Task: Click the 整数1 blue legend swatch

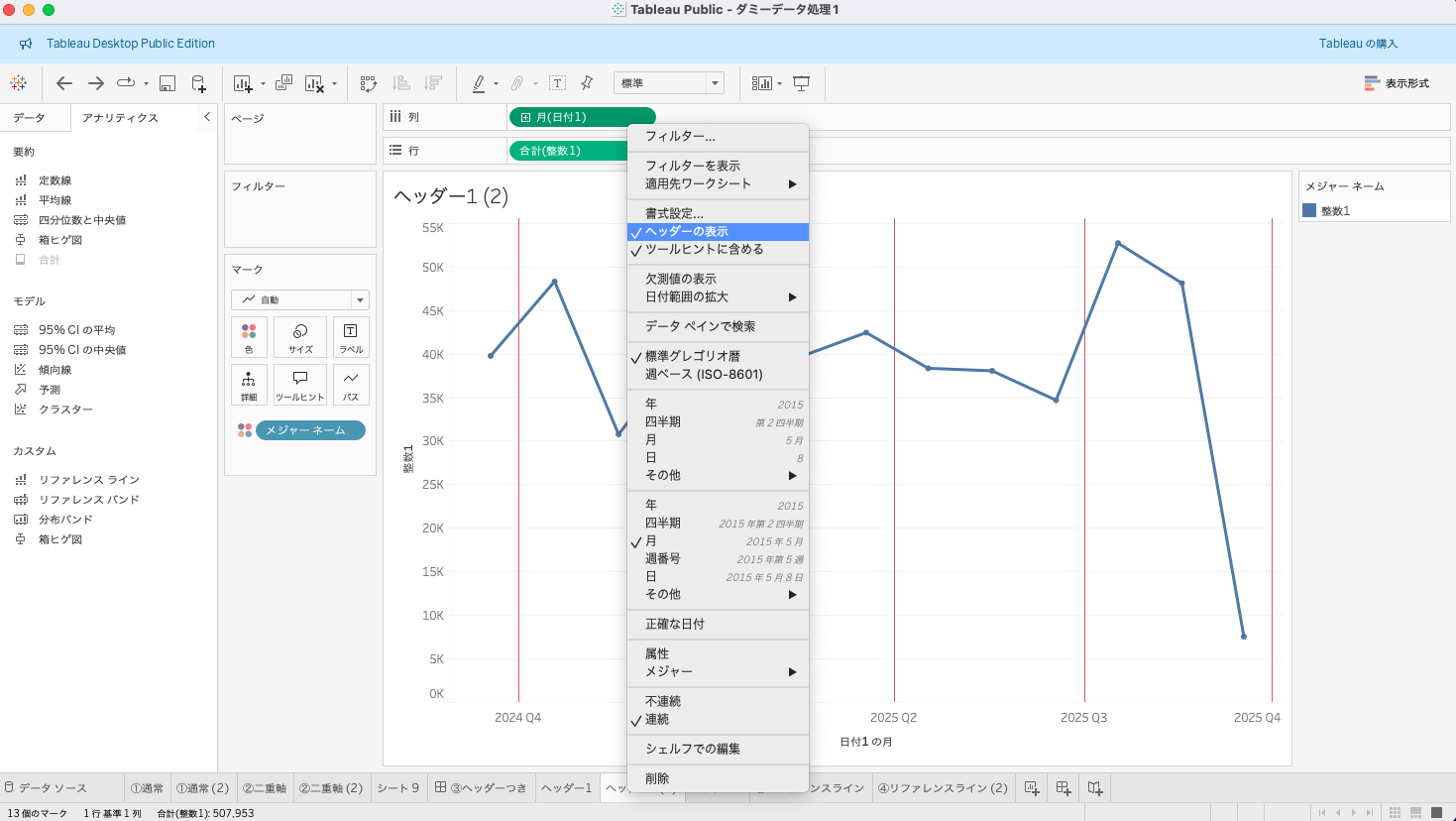Action: tap(1309, 211)
